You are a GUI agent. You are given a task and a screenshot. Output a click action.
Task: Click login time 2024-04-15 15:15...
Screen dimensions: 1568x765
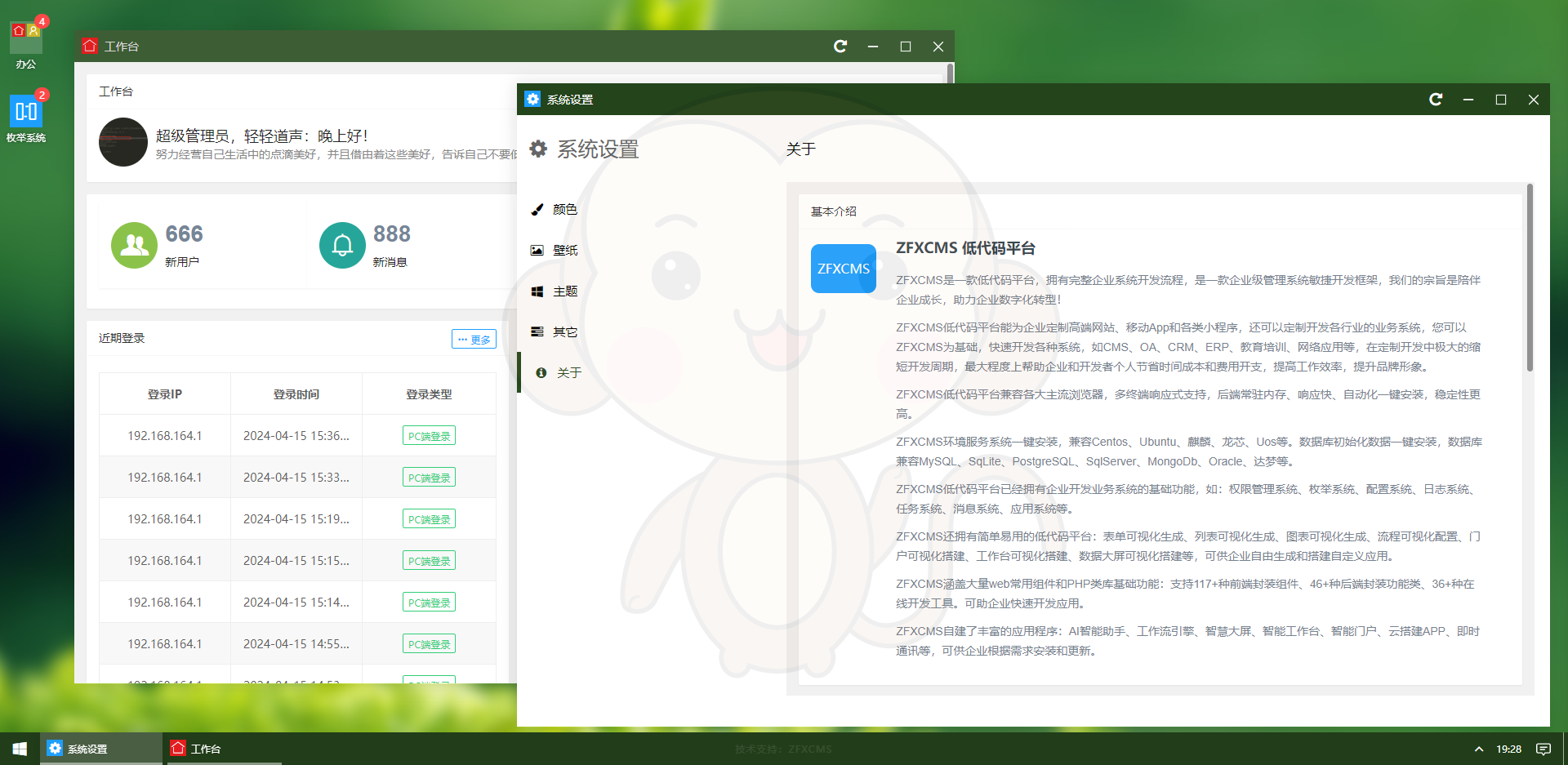coord(296,561)
